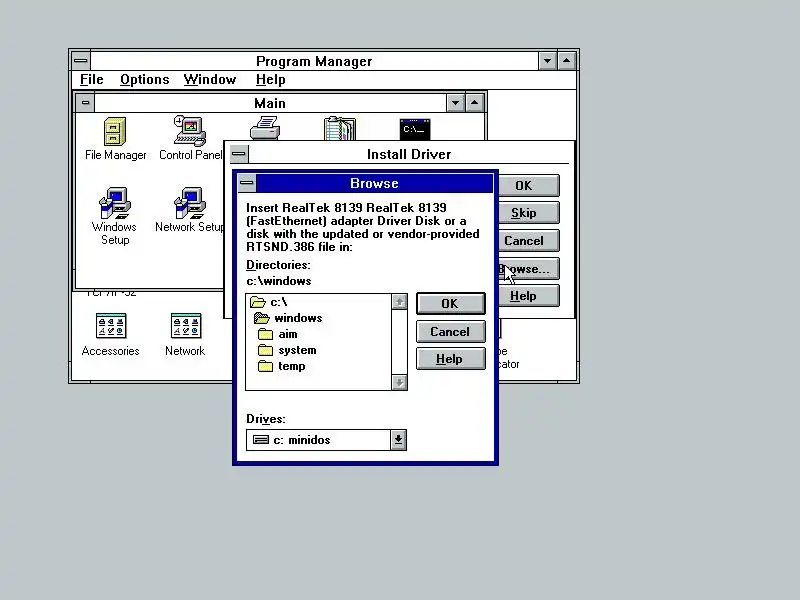The height and width of the screenshot is (600, 800).
Task: Open the Install Driver control menu box
Action: pos(239,154)
